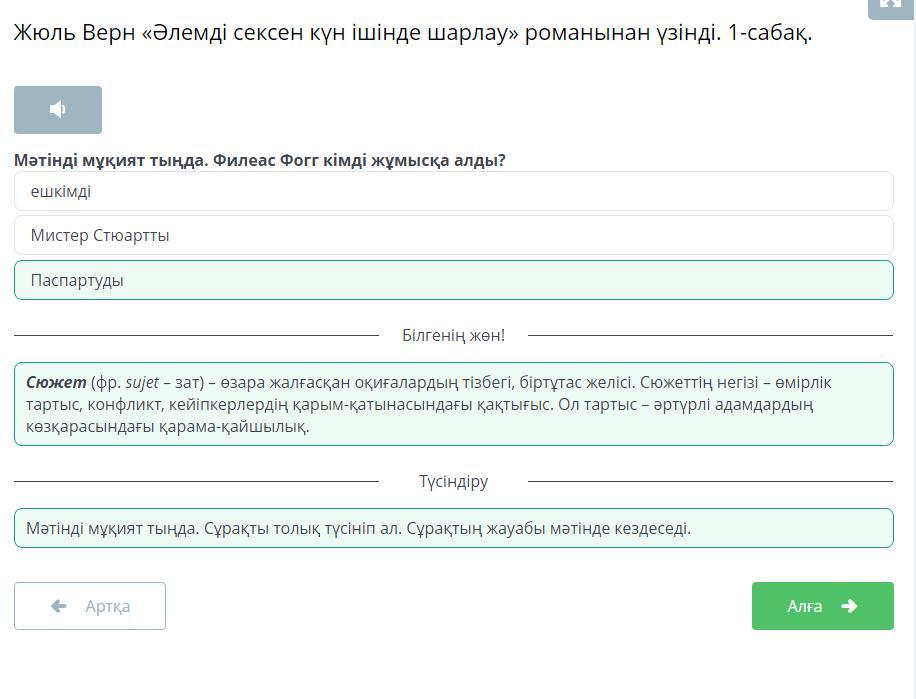916x699 pixels.
Task: Click the bold word "Сюжет"
Action: click(56, 382)
